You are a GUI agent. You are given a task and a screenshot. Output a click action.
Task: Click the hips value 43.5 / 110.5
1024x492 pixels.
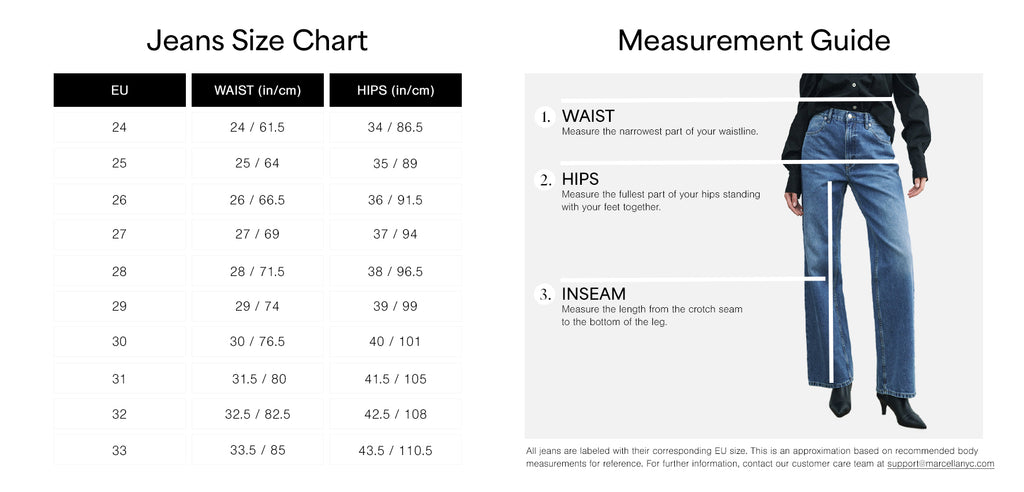pyautogui.click(x=395, y=450)
